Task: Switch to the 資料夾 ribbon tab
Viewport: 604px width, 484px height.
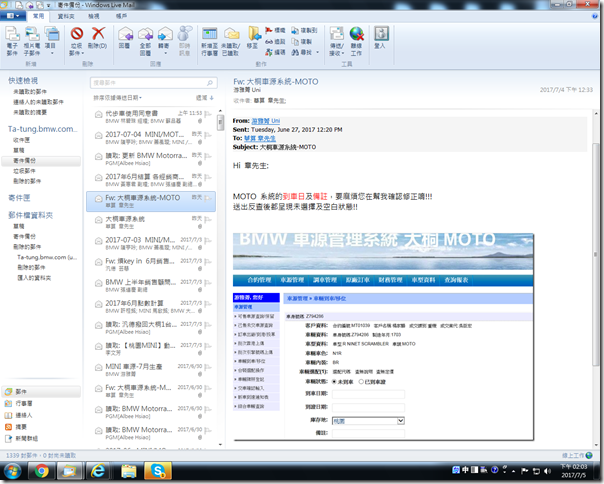Action: coord(66,16)
